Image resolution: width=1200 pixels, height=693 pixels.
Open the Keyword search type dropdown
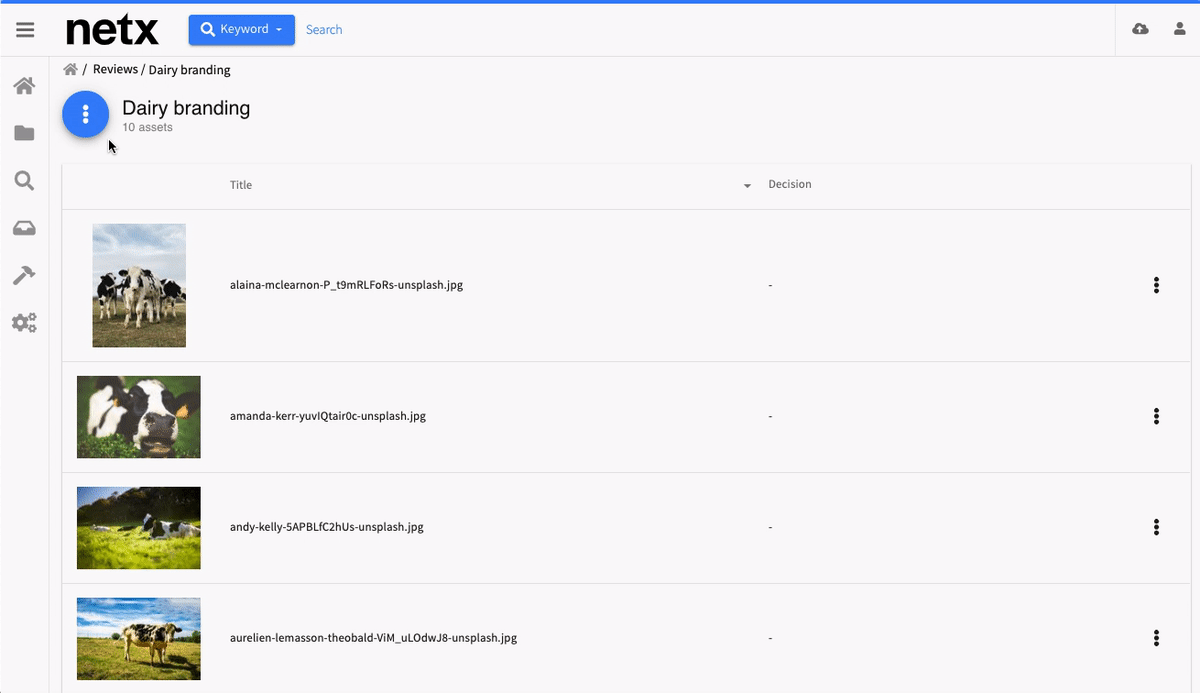[x=241, y=30]
